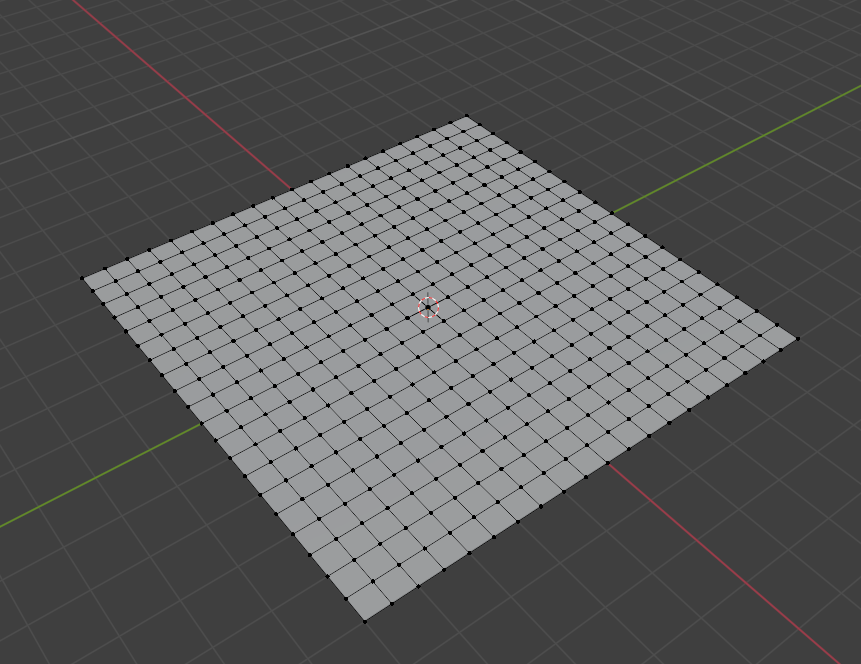Select the bottommost near corner vertex

364,621
